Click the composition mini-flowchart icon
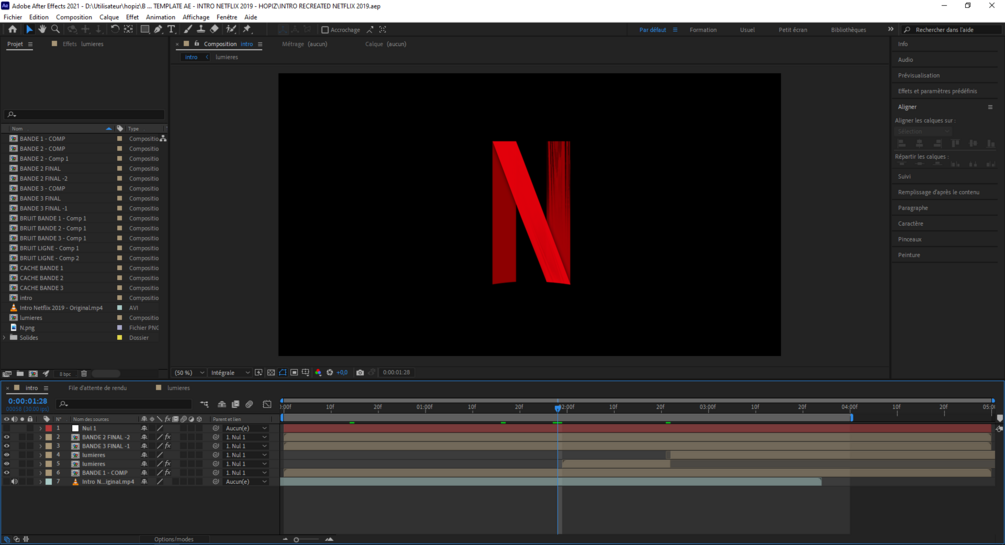This screenshot has width=1005, height=545. coord(204,405)
